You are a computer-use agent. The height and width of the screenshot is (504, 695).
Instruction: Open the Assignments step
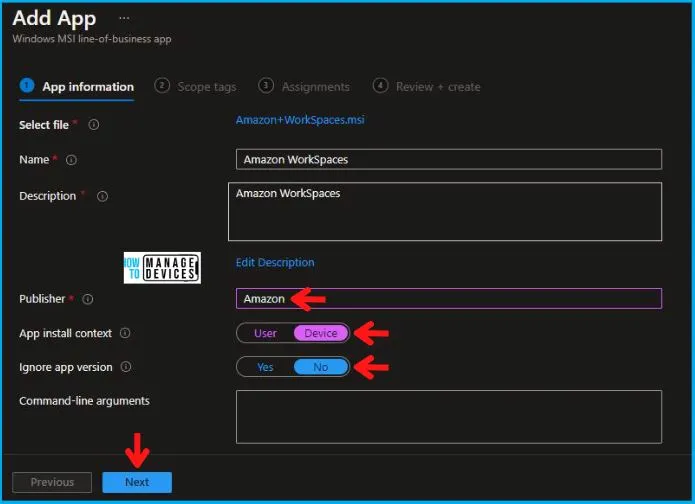[304, 86]
